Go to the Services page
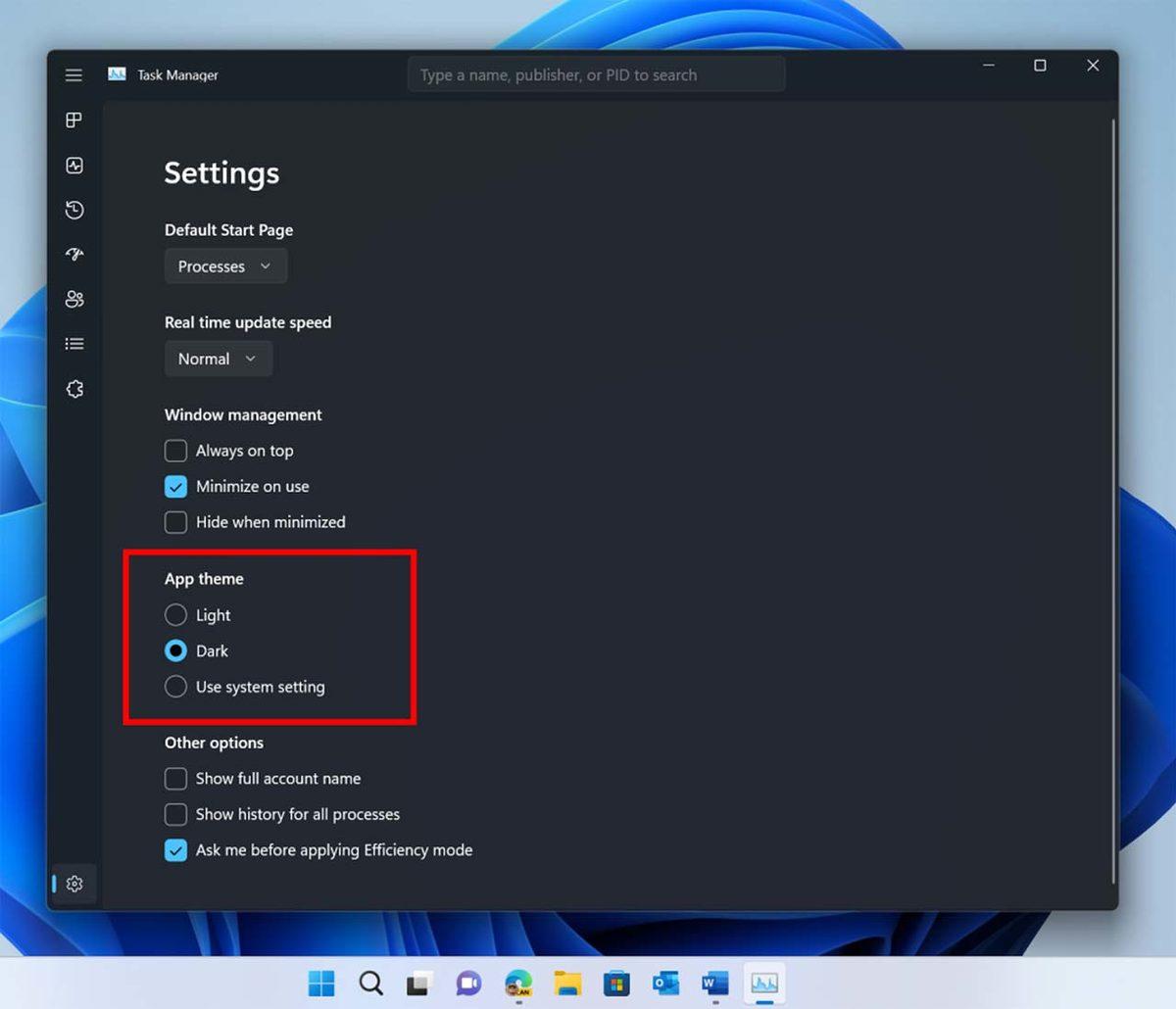This screenshot has height=1009, width=1176. [x=73, y=388]
